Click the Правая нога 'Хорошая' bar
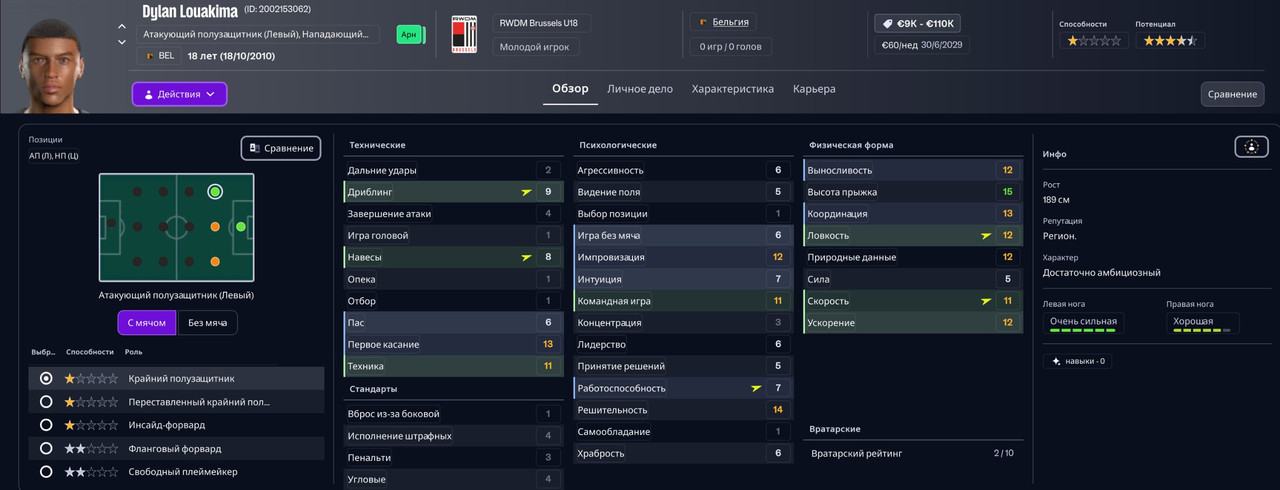The width and height of the screenshot is (1280, 490). (1202, 323)
